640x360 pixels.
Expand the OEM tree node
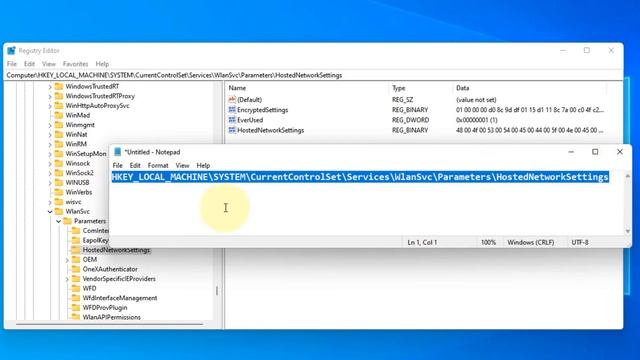pyautogui.click(x=67, y=260)
